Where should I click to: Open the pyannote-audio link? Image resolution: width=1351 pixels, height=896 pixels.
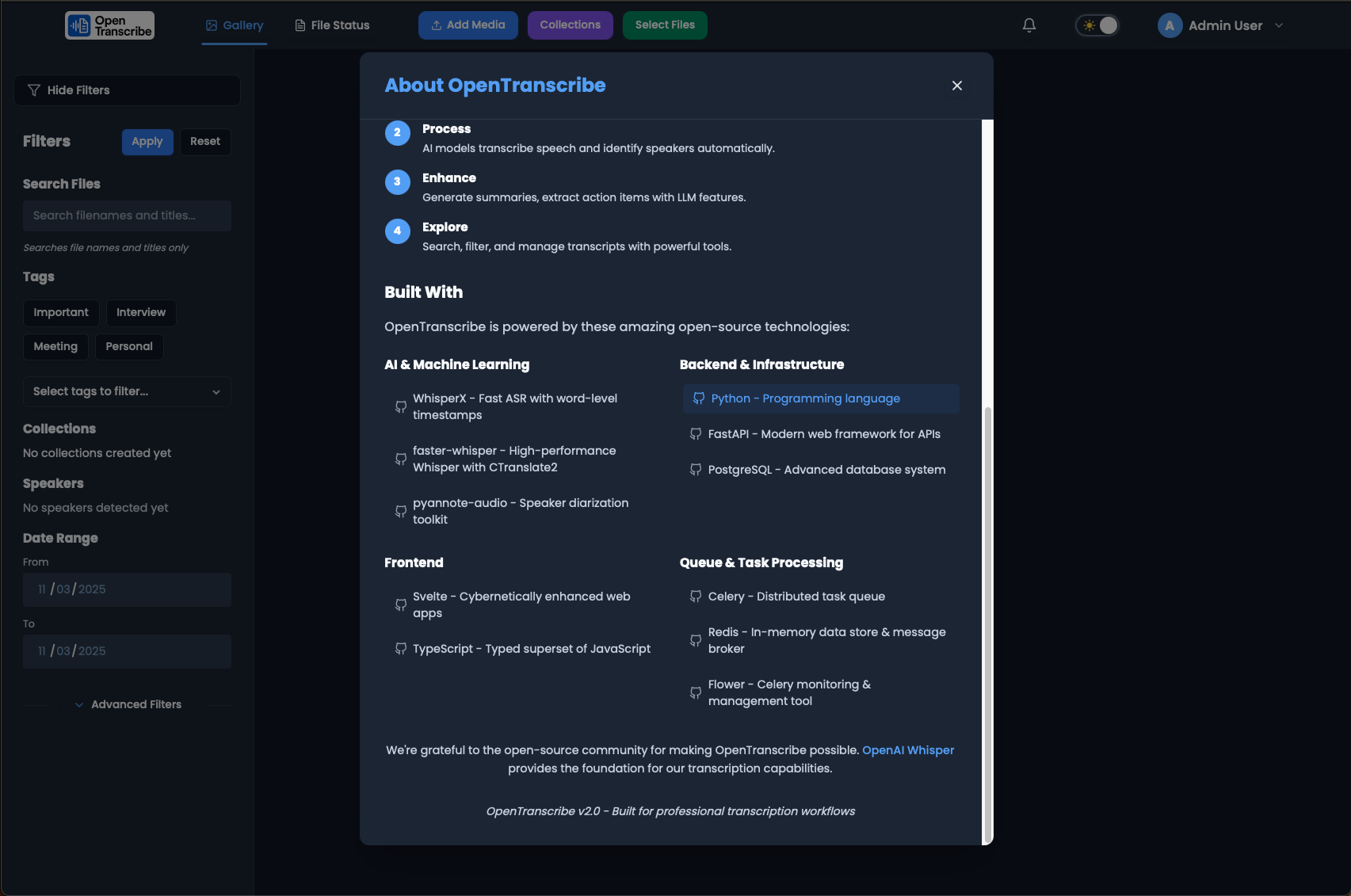[x=525, y=512]
